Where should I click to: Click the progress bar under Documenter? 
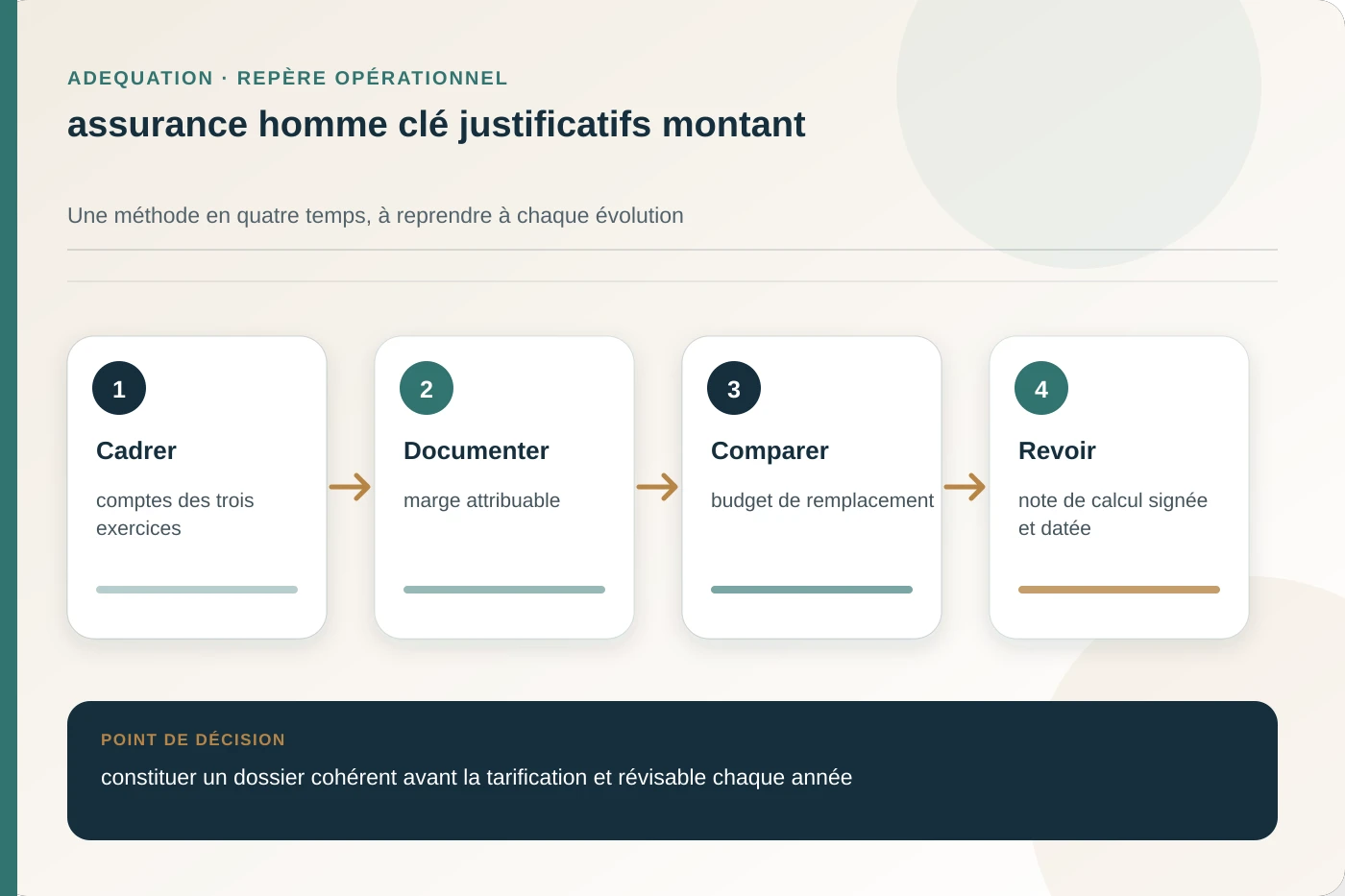(x=504, y=590)
